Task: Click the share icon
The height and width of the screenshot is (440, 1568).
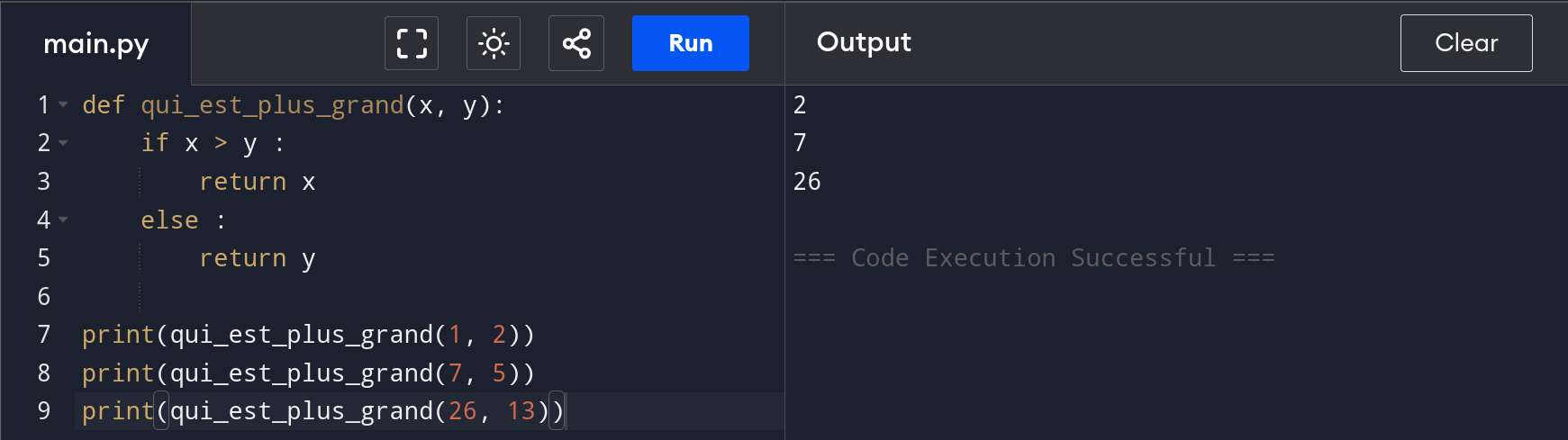Action: click(x=576, y=43)
